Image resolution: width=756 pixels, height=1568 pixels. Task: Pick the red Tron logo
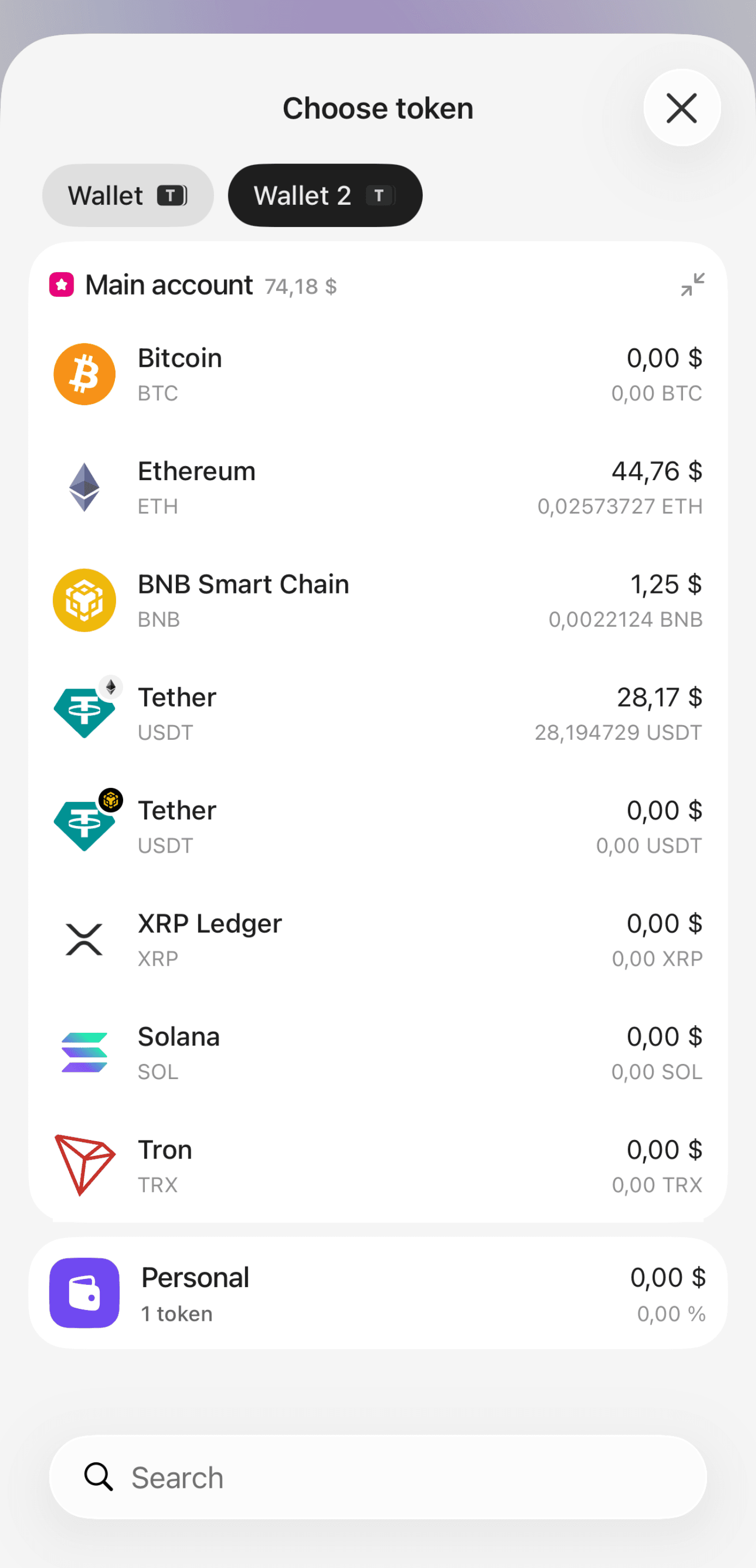(x=84, y=1165)
